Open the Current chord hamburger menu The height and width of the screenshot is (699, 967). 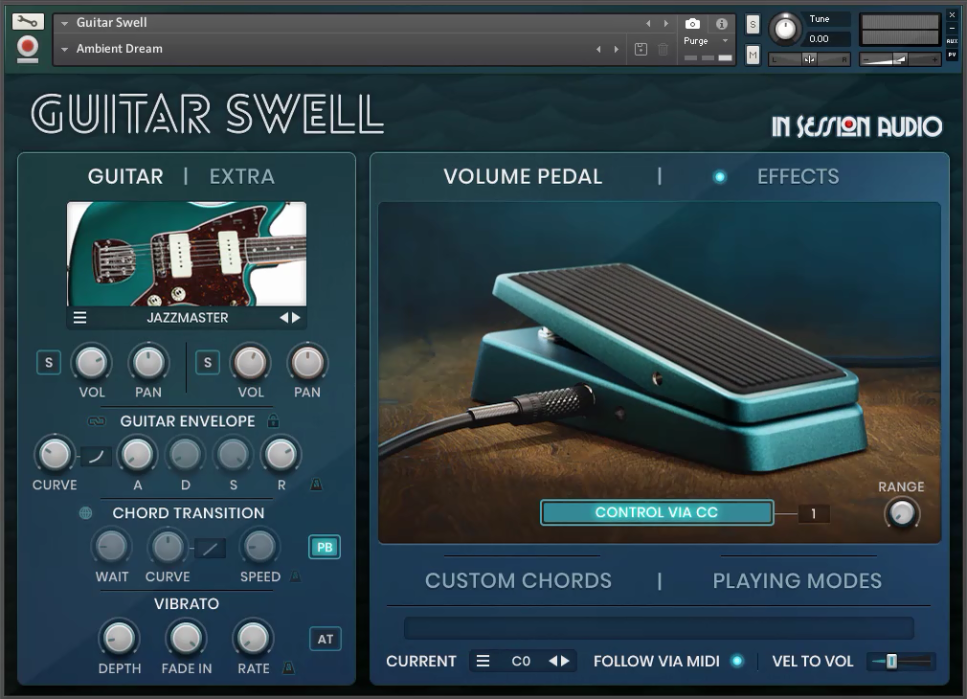coord(481,661)
